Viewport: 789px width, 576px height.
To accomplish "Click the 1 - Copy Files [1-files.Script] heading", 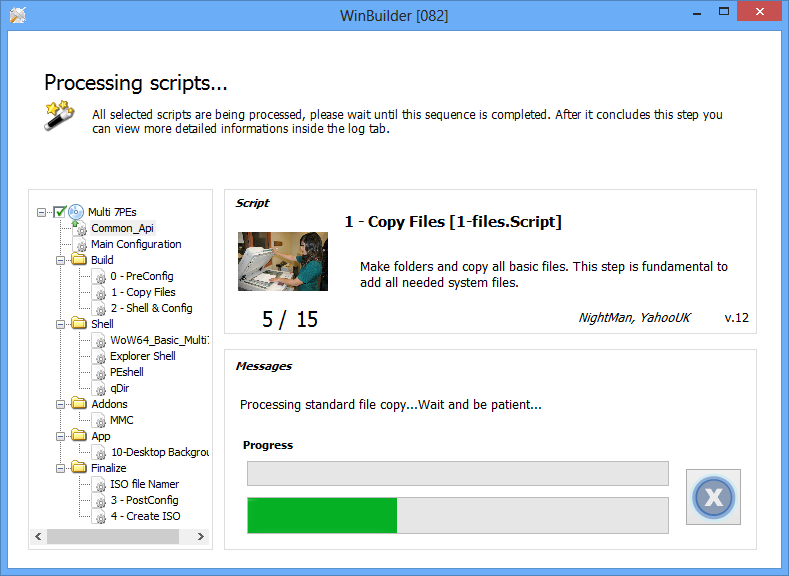I will click(x=453, y=222).
